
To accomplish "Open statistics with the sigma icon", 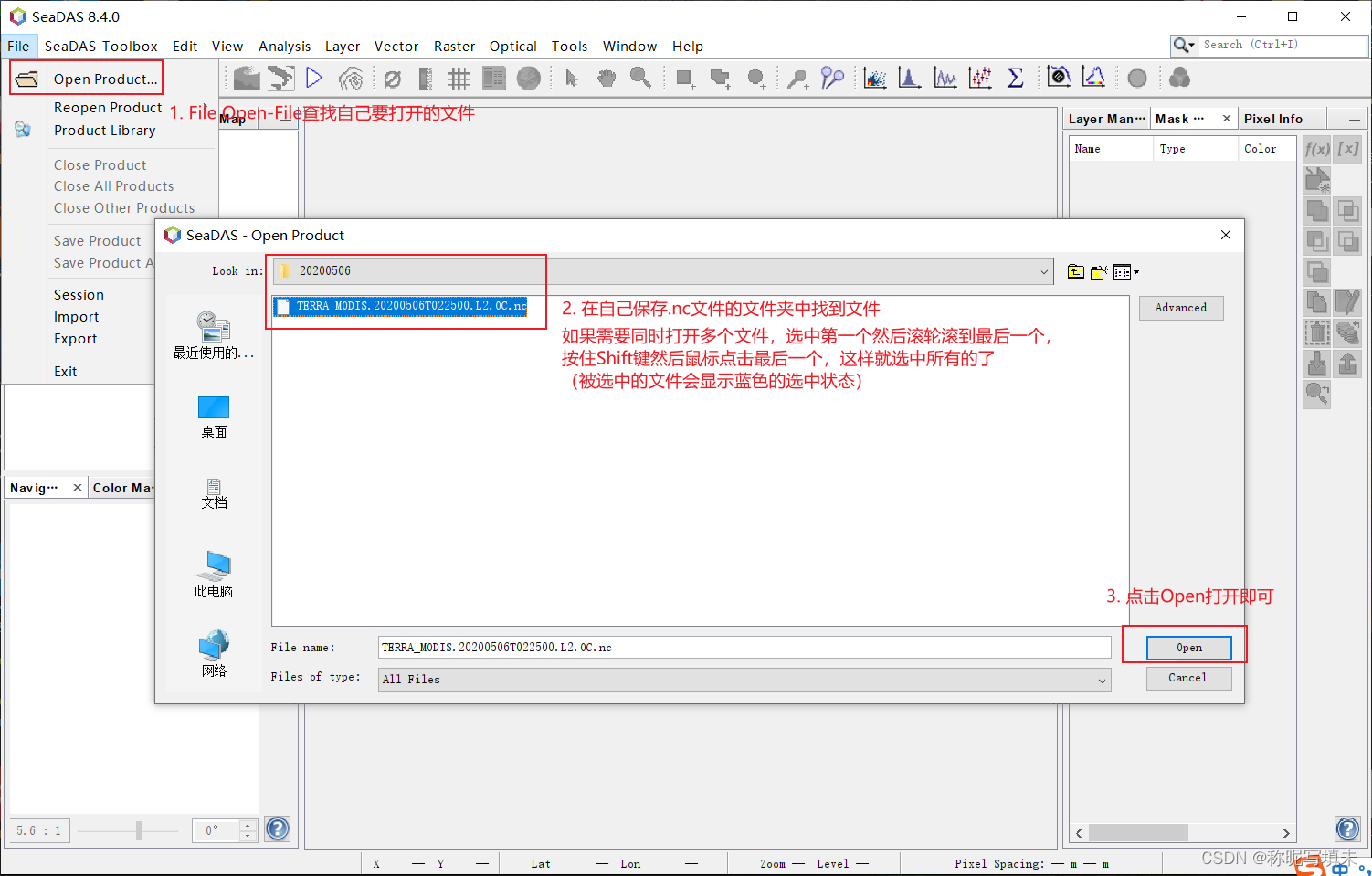I will [x=1015, y=79].
